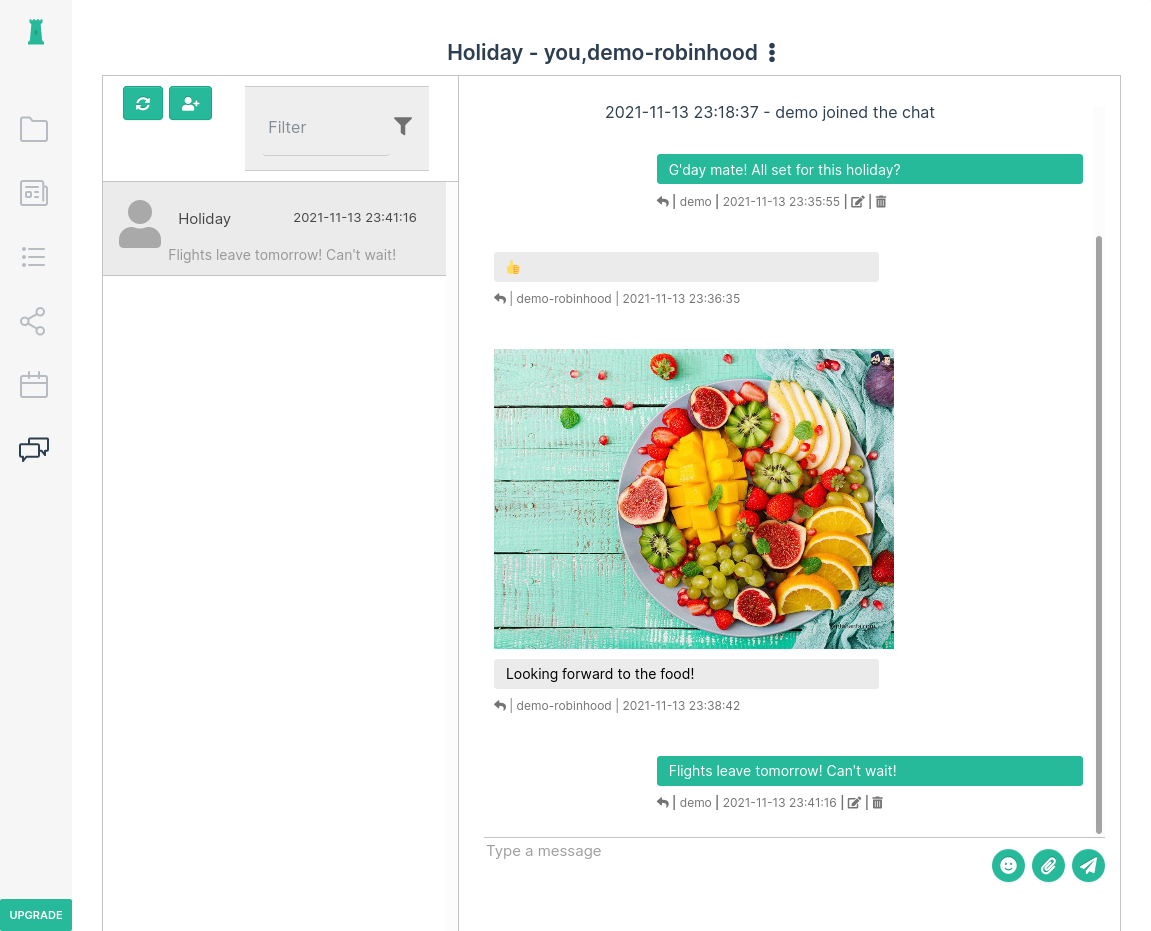Image resolution: width=1151 pixels, height=931 pixels.
Task: Open the task list sidebar icon
Action: coord(34,257)
